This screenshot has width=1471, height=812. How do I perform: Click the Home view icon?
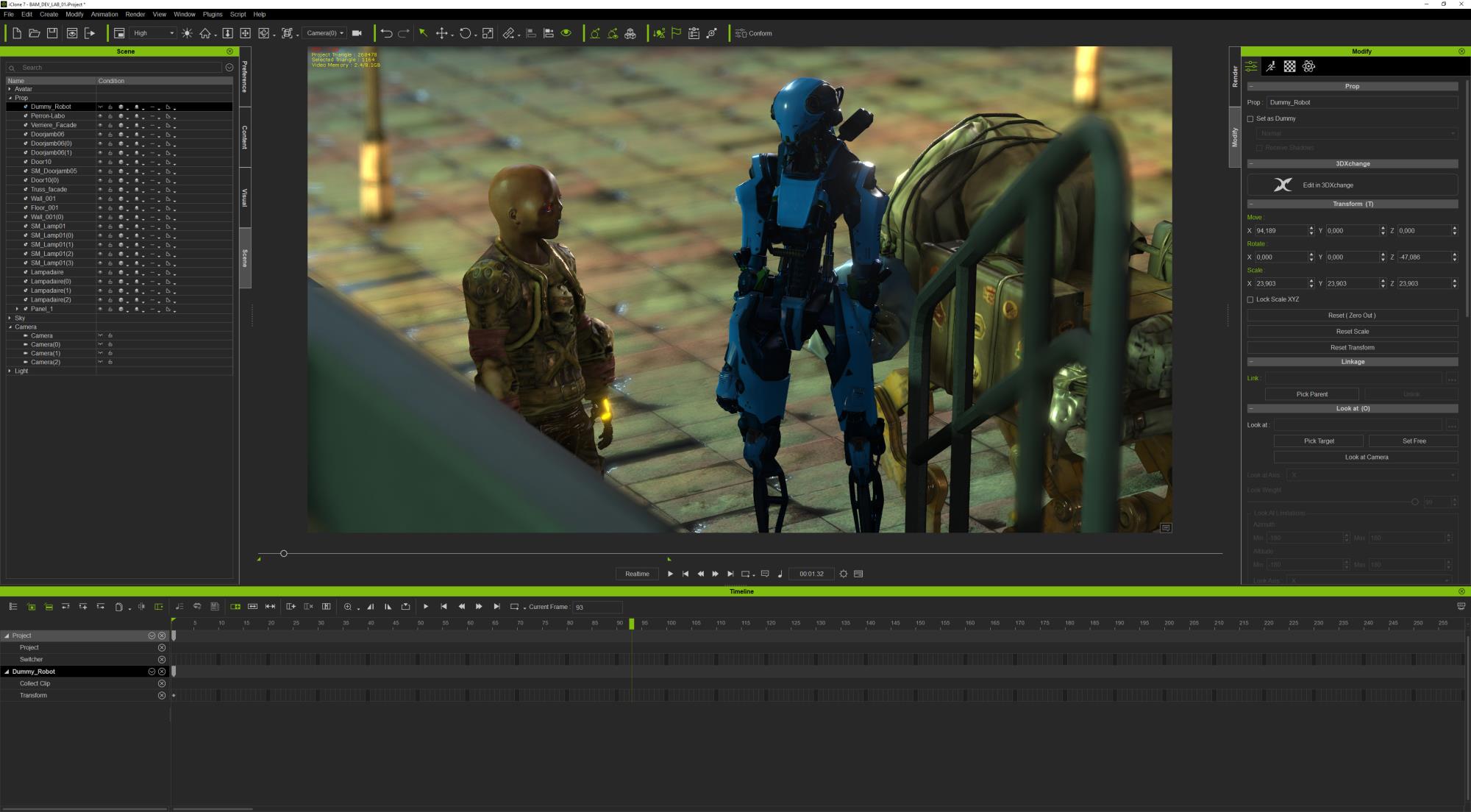pos(205,33)
